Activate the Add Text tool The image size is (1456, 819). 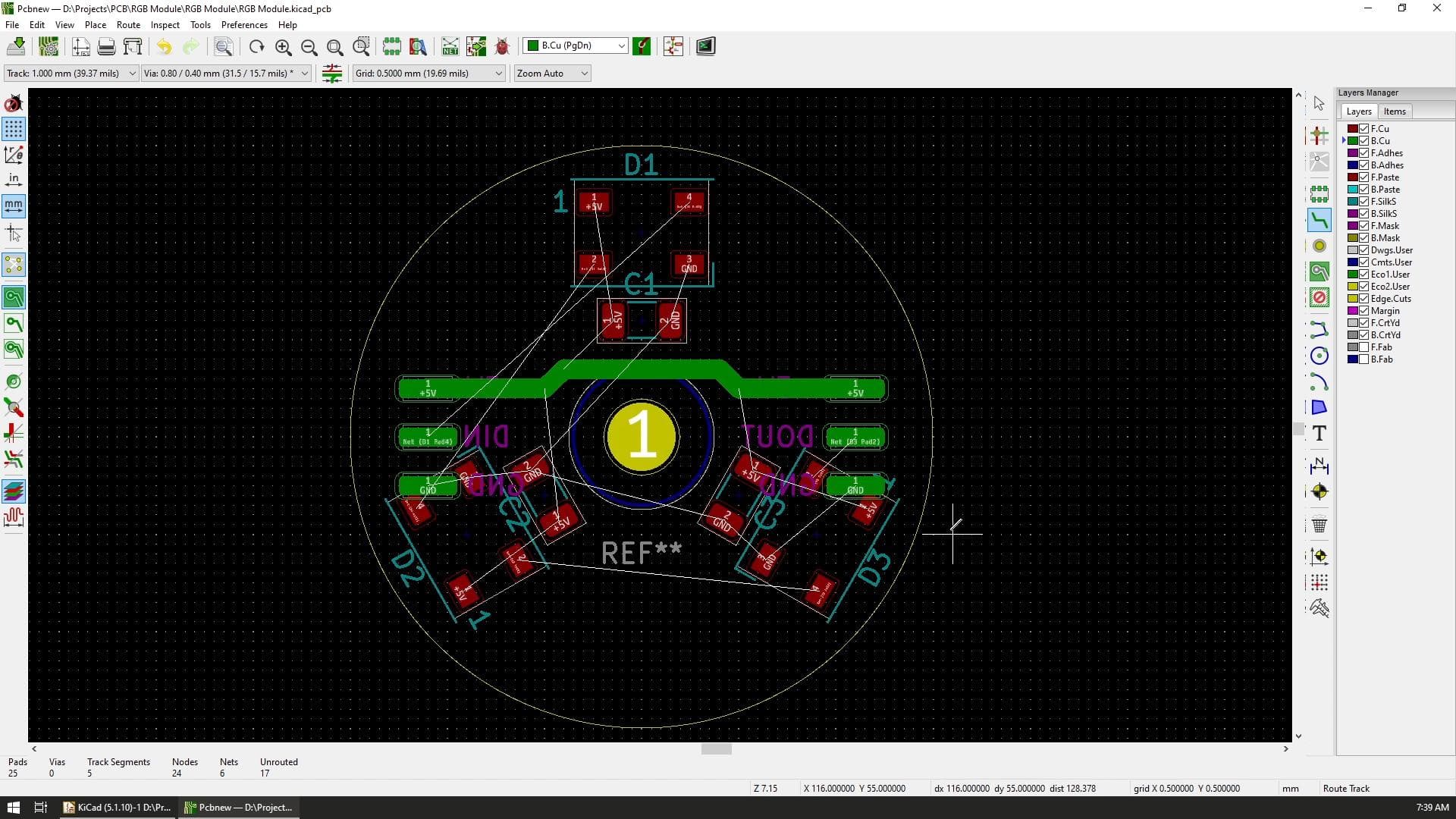(1319, 433)
